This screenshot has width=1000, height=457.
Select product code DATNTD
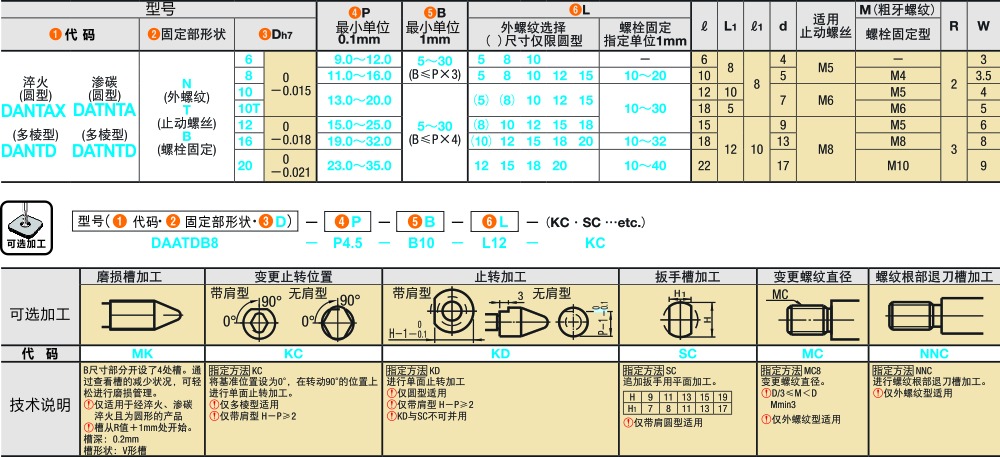click(x=105, y=150)
